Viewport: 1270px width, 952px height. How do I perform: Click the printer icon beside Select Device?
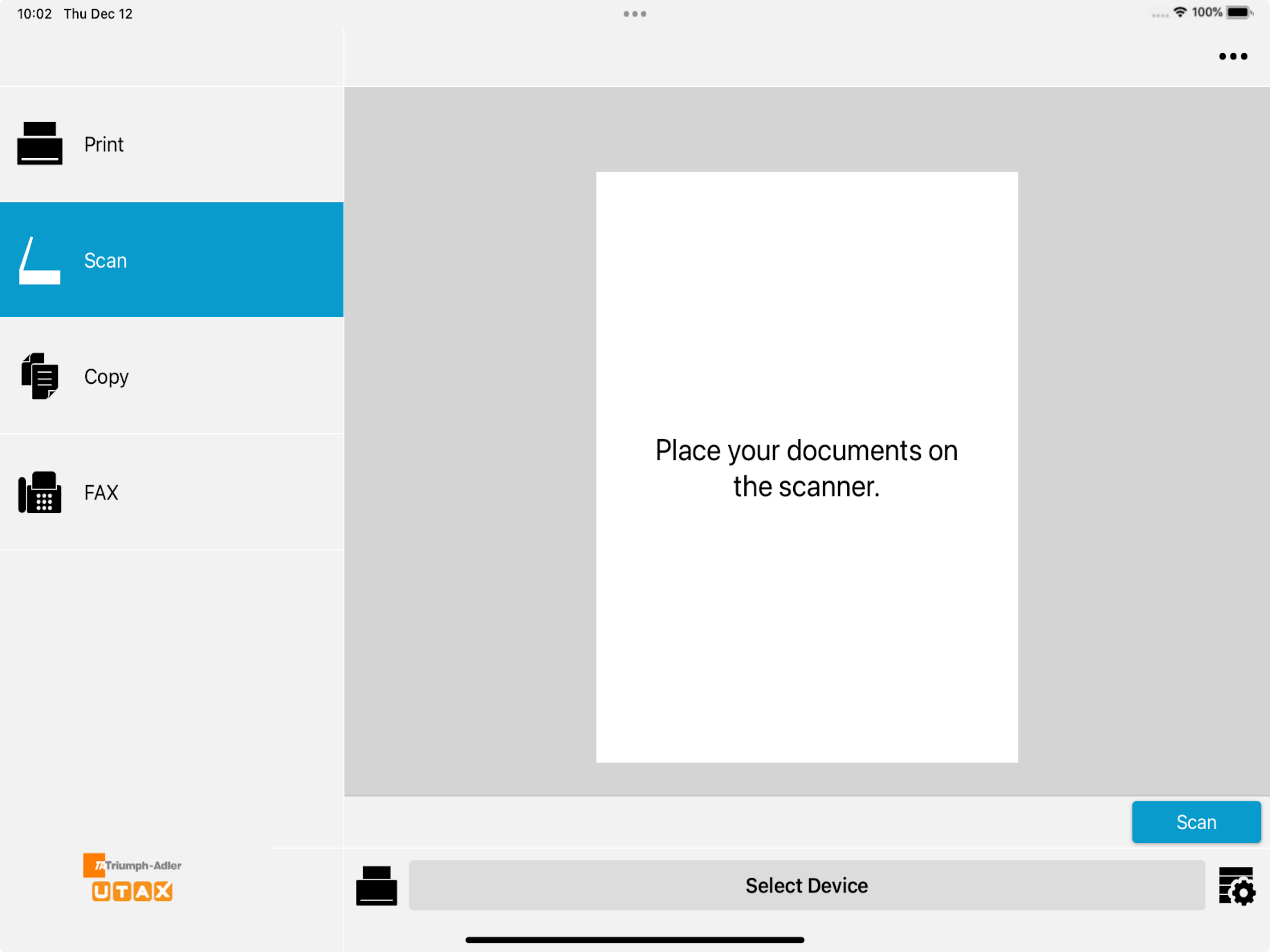[377, 886]
